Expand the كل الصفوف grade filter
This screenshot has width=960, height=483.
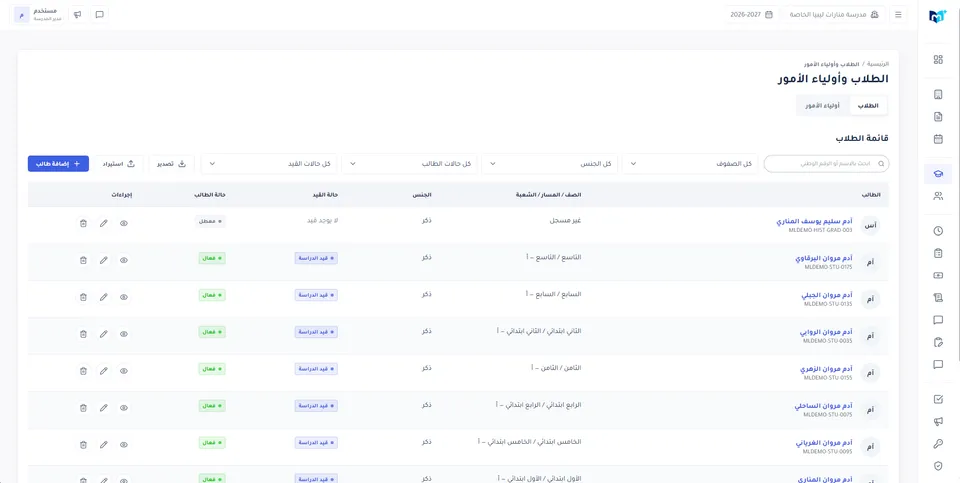[690, 164]
